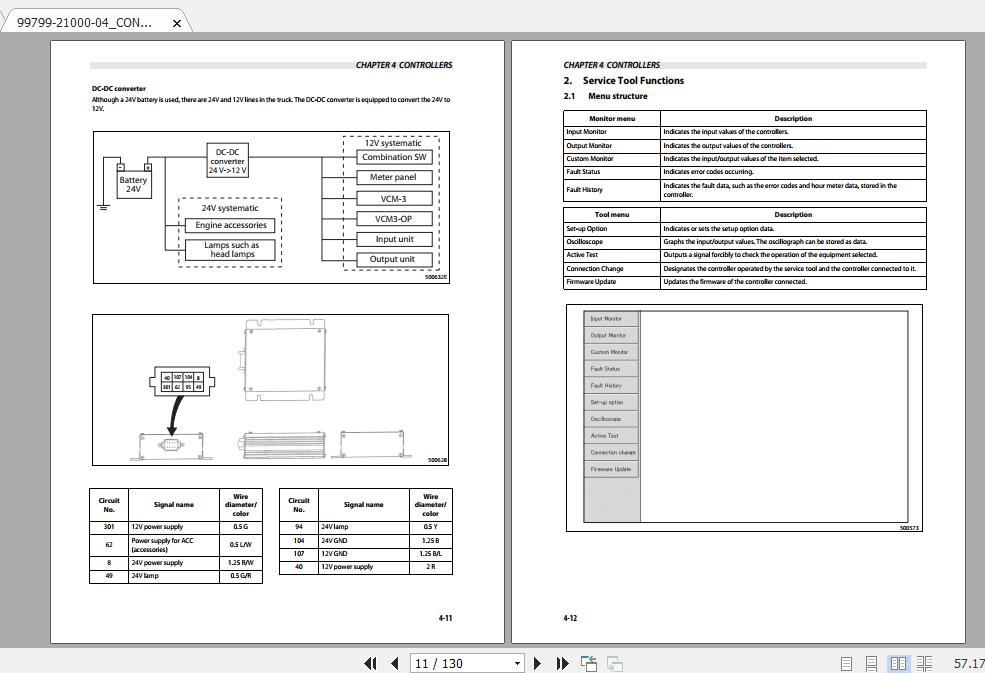Click the Battery 24V block in diagram
Screen dimensions: 985x673
click(133, 184)
